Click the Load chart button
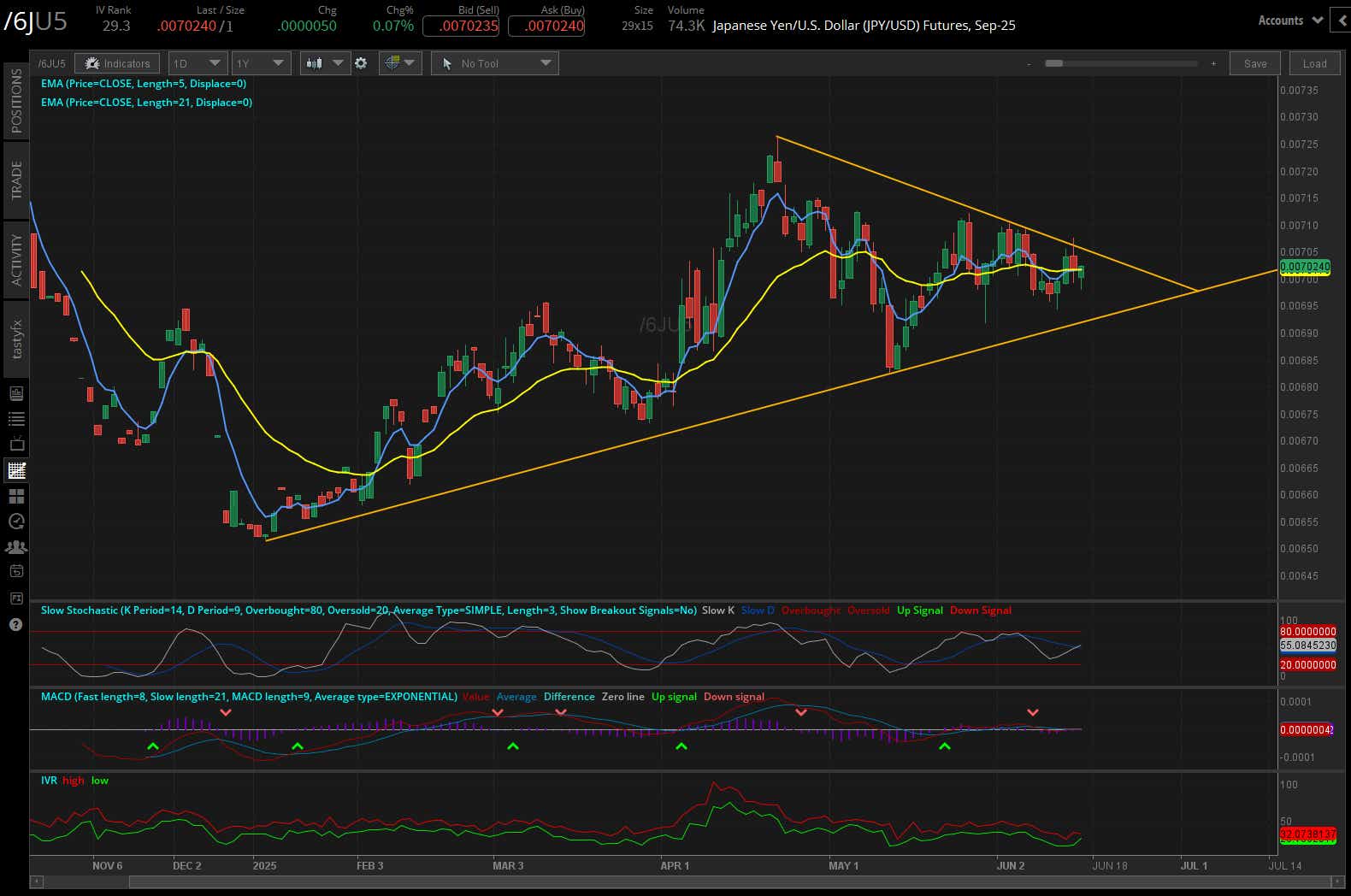This screenshot has width=1351, height=896. pos(1314,63)
